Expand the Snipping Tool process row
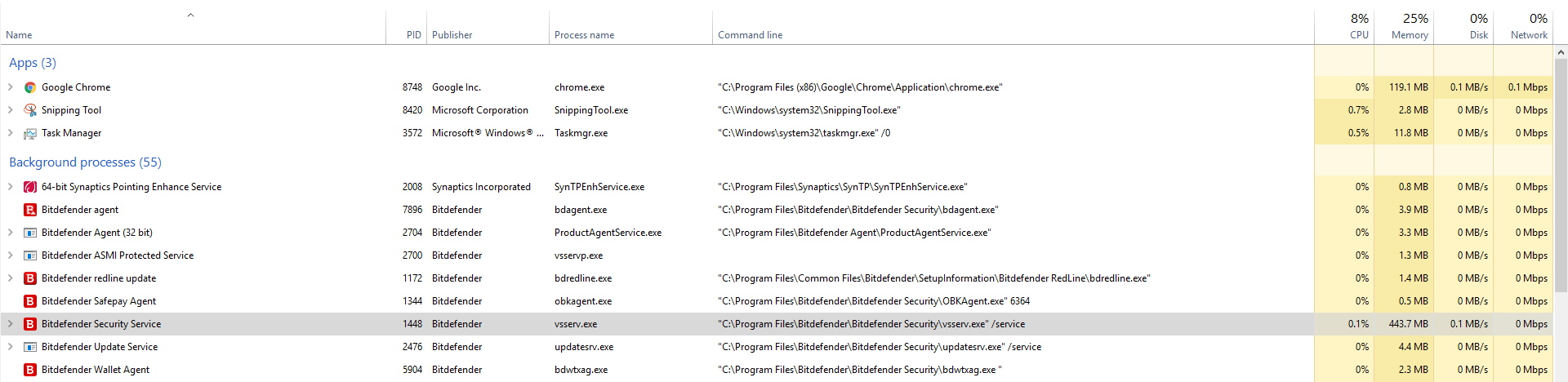The height and width of the screenshot is (382, 1568). pos(10,110)
